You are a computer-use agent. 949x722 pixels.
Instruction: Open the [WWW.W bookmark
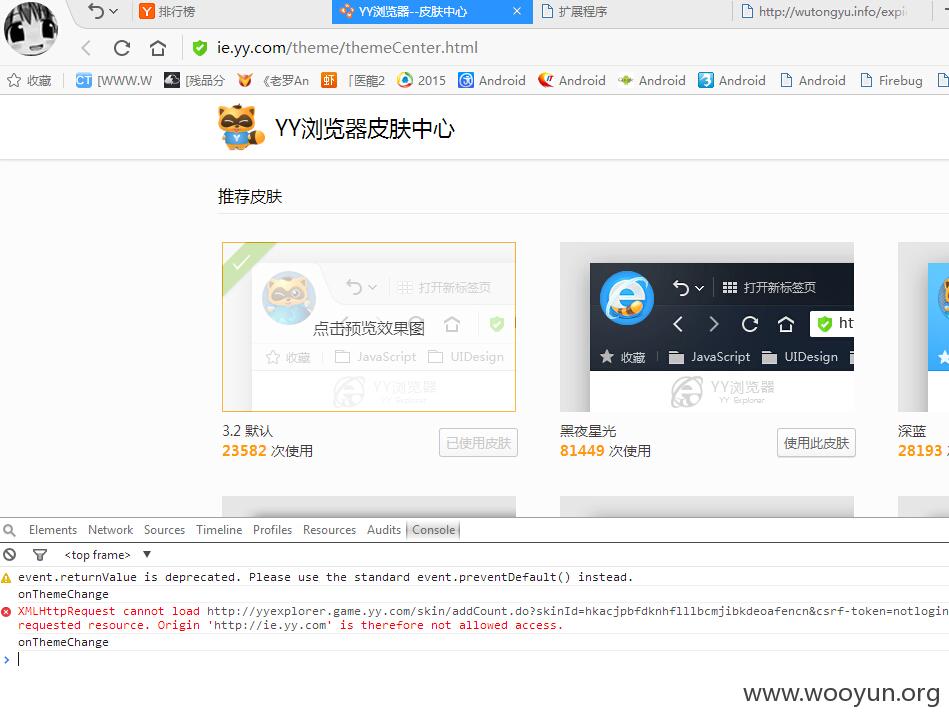click(x=113, y=80)
